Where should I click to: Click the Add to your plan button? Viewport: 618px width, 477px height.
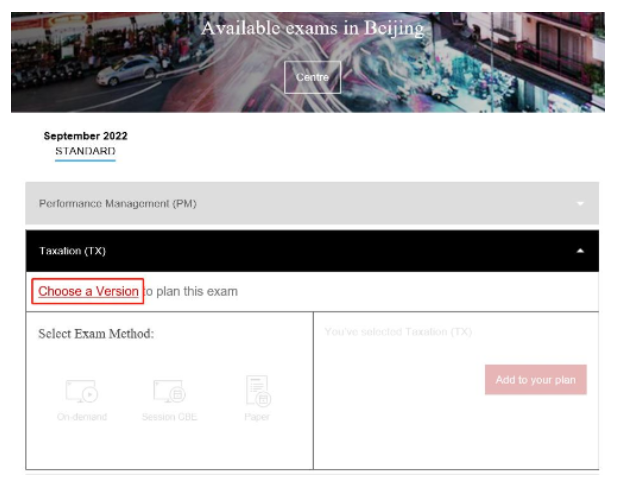(535, 380)
